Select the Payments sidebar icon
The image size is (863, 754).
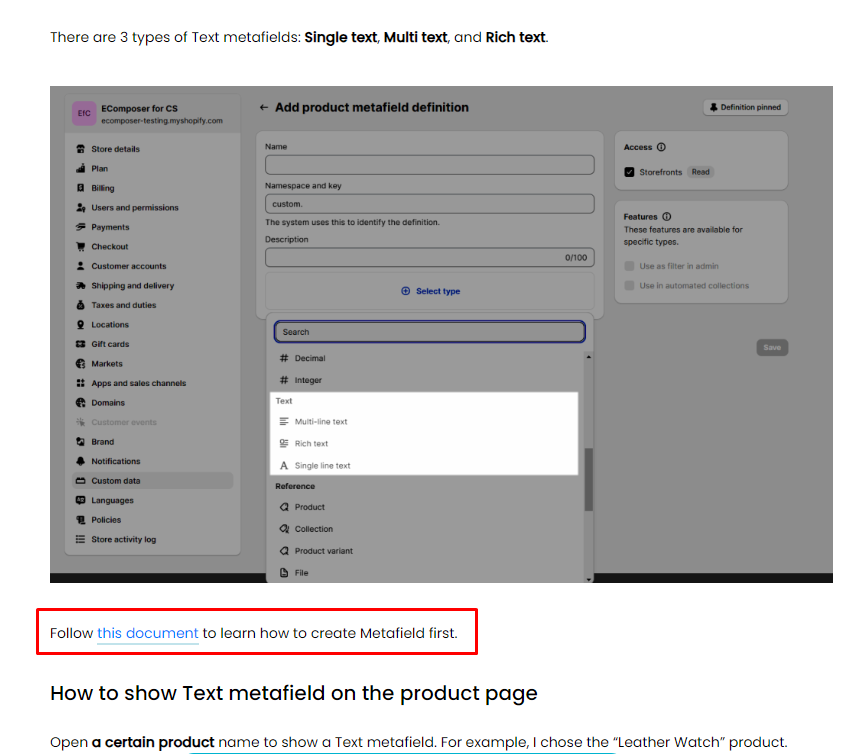pos(81,227)
